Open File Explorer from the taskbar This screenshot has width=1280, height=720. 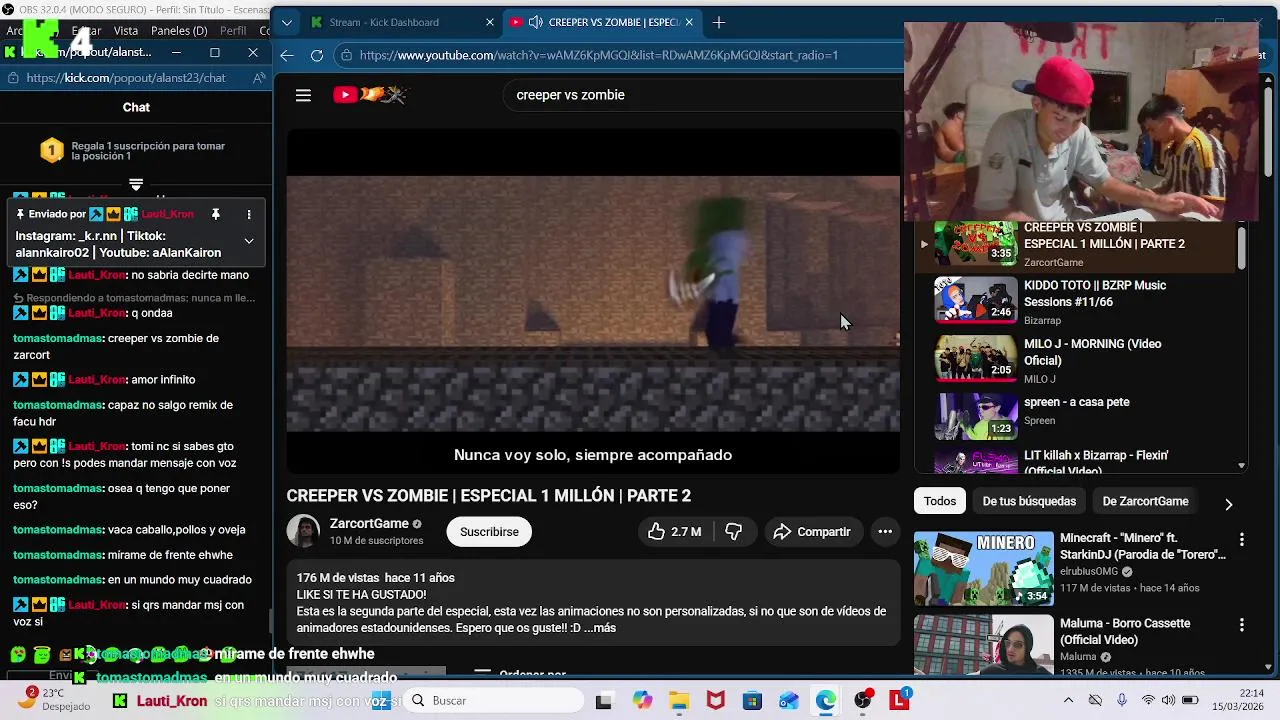[679, 701]
